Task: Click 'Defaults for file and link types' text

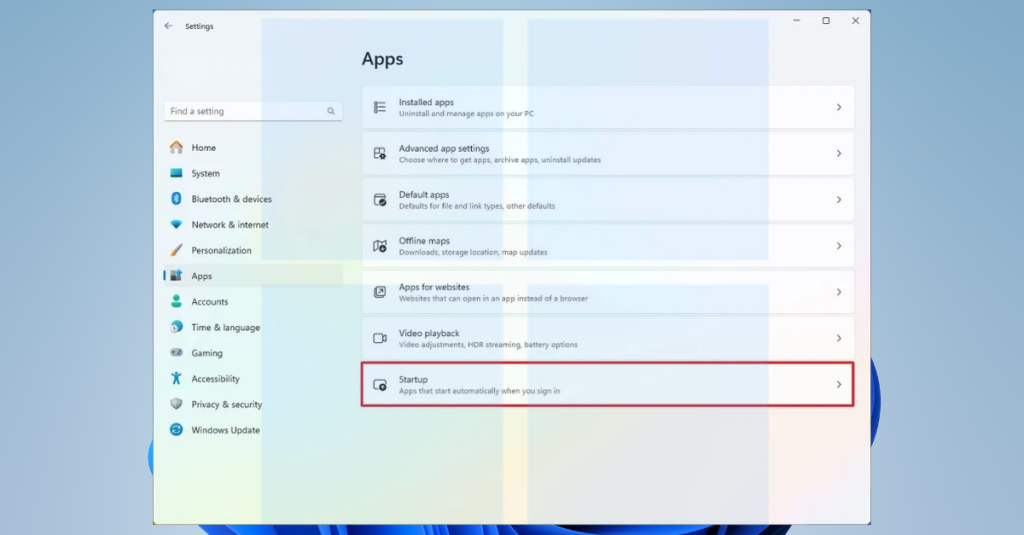Action: click(x=451, y=206)
